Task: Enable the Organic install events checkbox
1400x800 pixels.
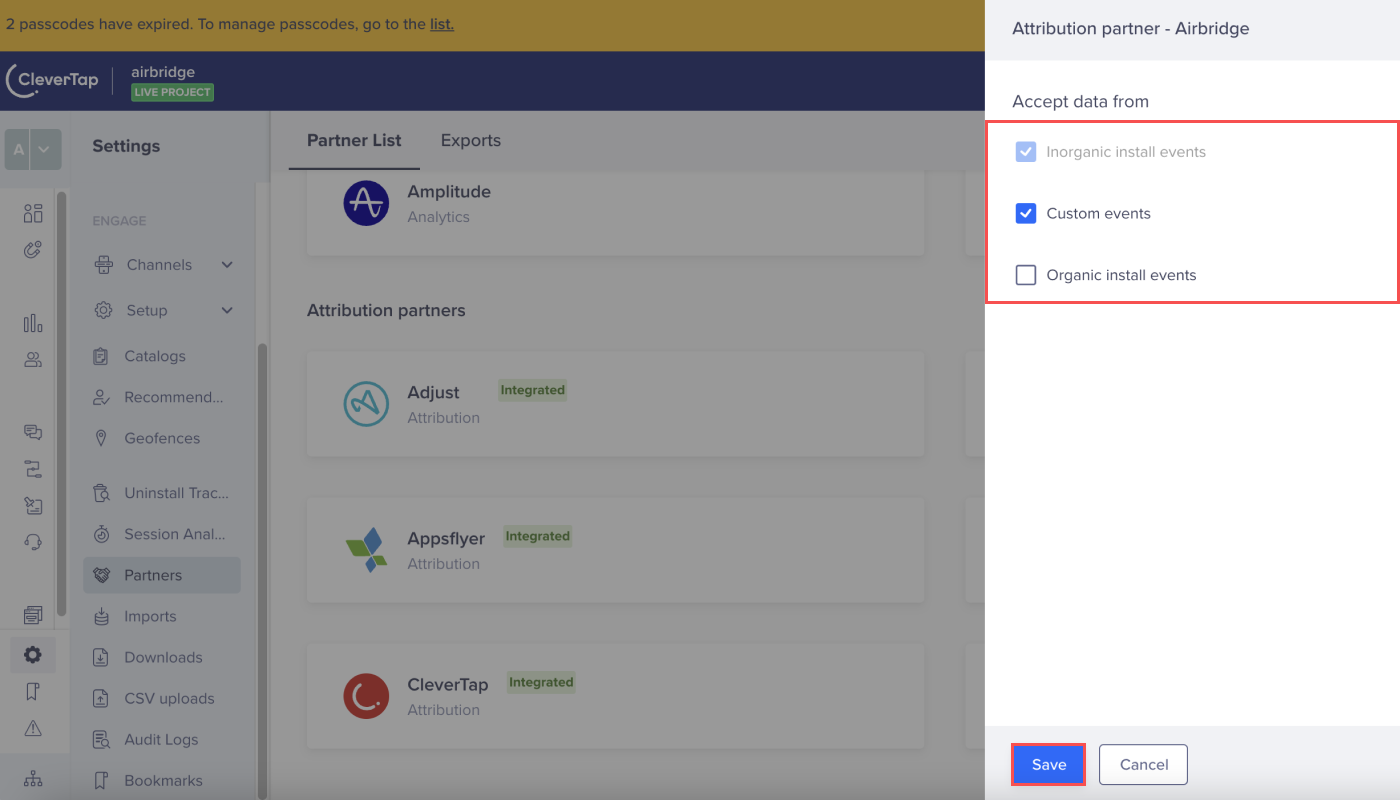Action: [1026, 275]
